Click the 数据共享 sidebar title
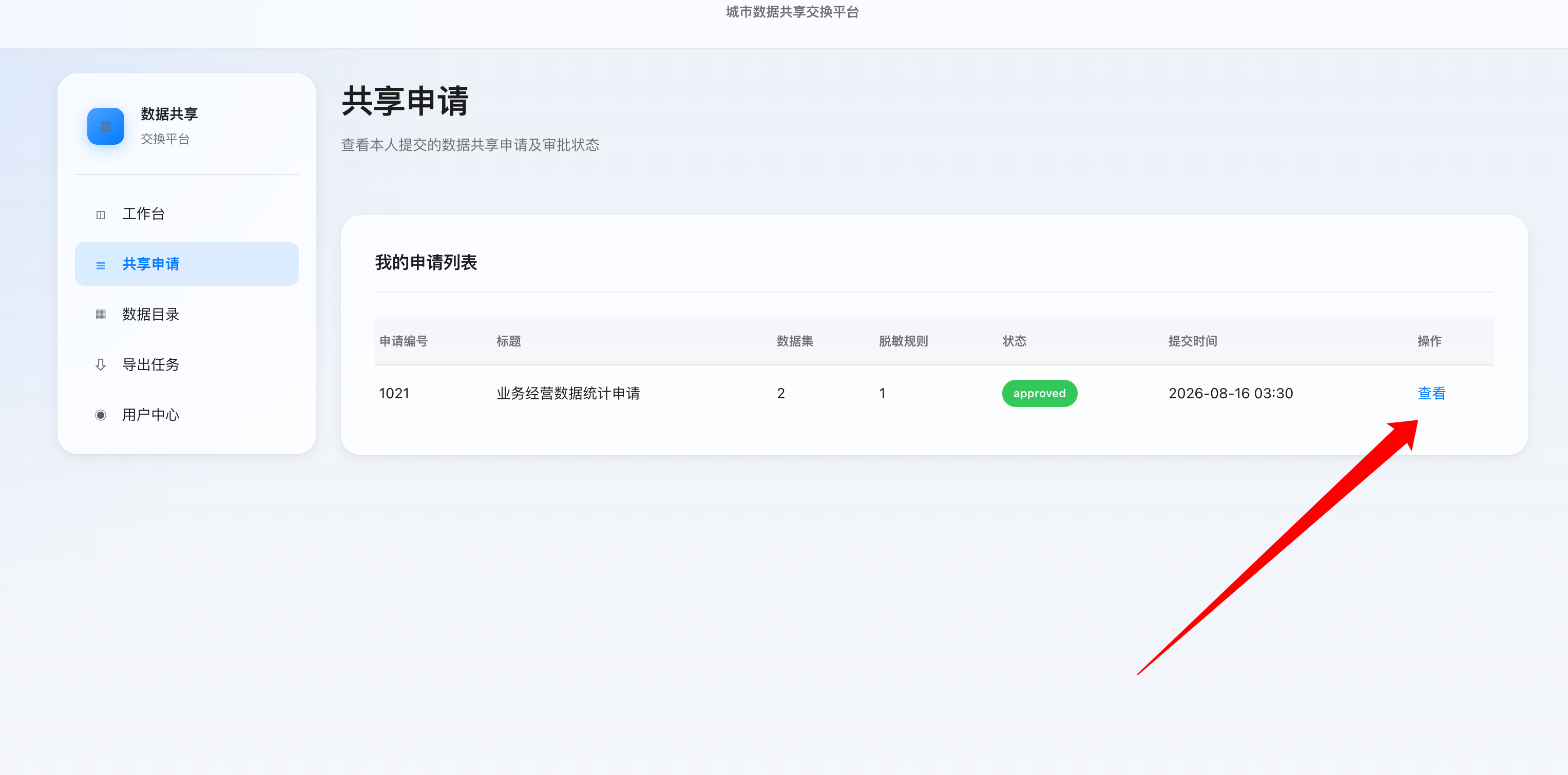Screen dimensions: 1568x775 coord(169,114)
